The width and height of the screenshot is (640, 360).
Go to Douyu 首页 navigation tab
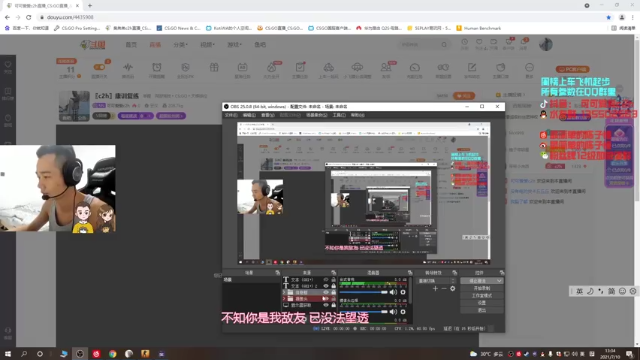coord(131,44)
